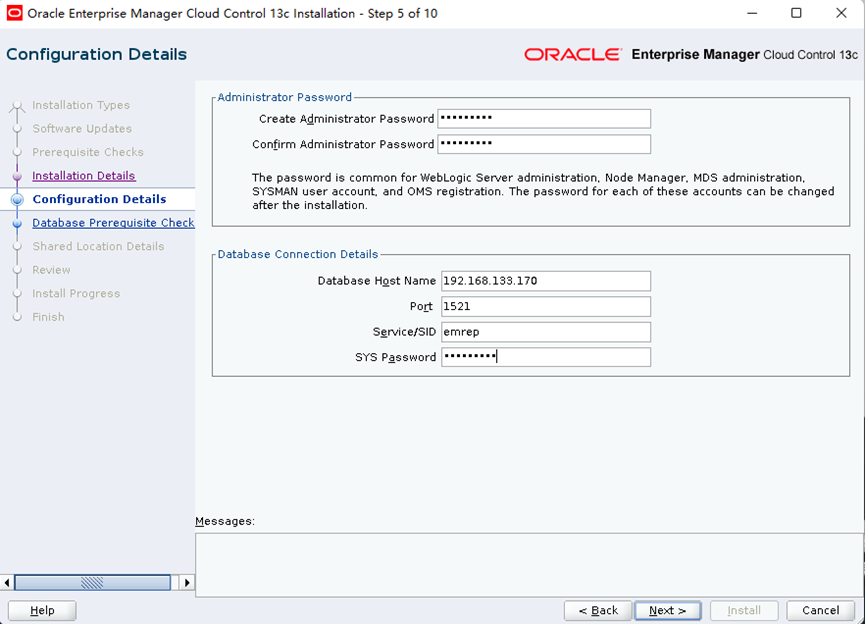Click the SYS Password field
This screenshot has width=865, height=624.
tap(546, 357)
